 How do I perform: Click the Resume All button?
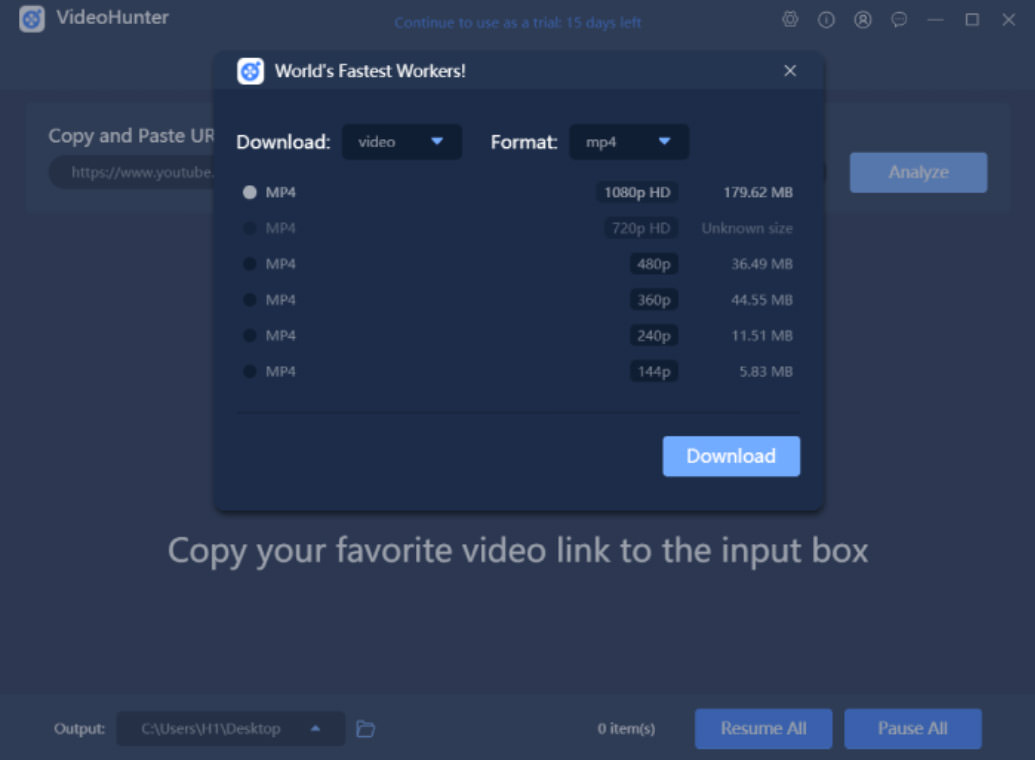click(x=764, y=728)
